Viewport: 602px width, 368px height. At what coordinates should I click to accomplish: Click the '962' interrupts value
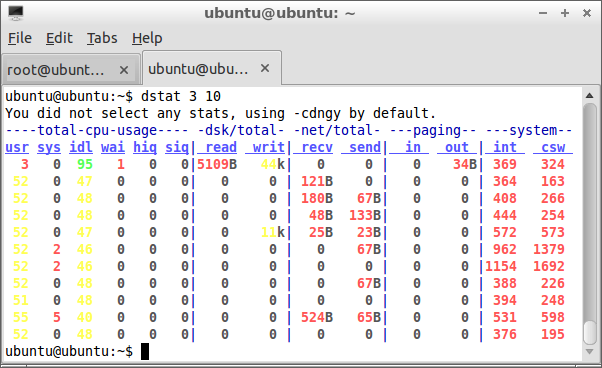(x=505, y=249)
